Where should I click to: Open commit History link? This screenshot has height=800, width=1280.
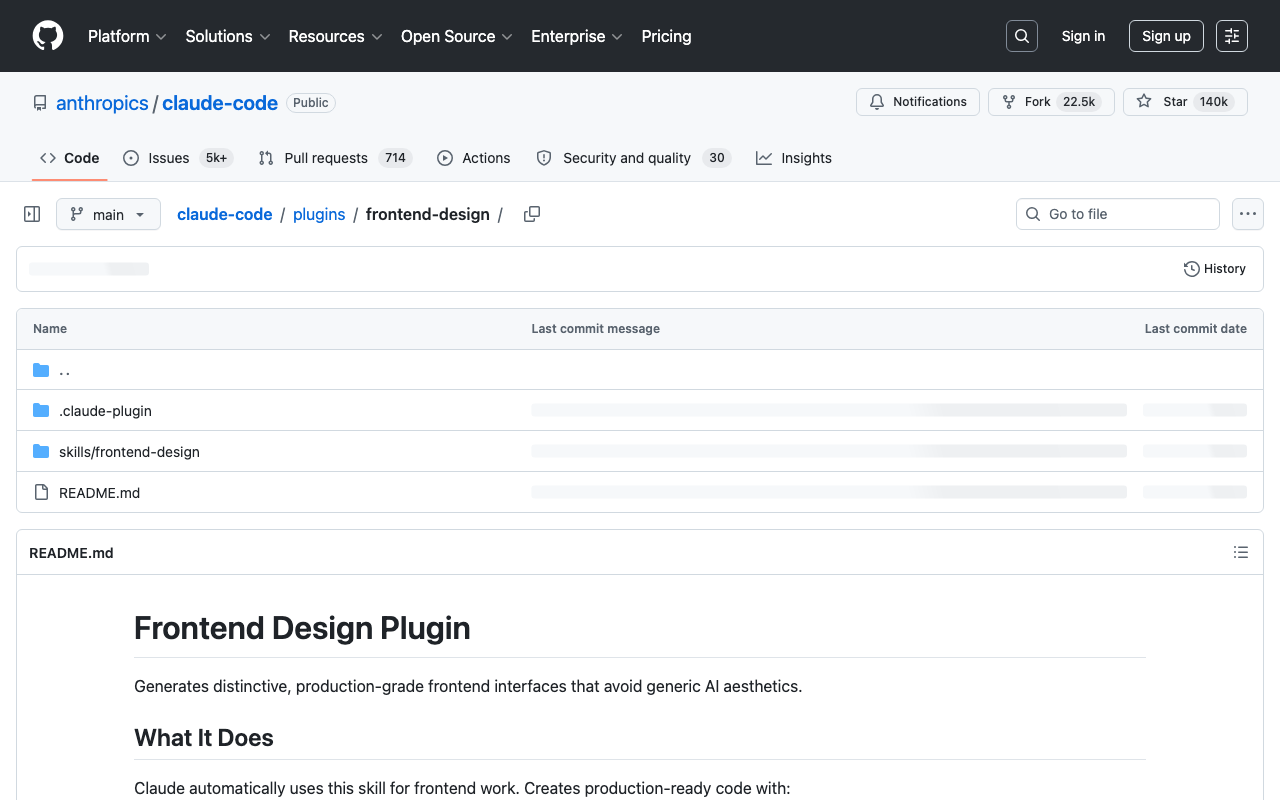[x=1215, y=269]
